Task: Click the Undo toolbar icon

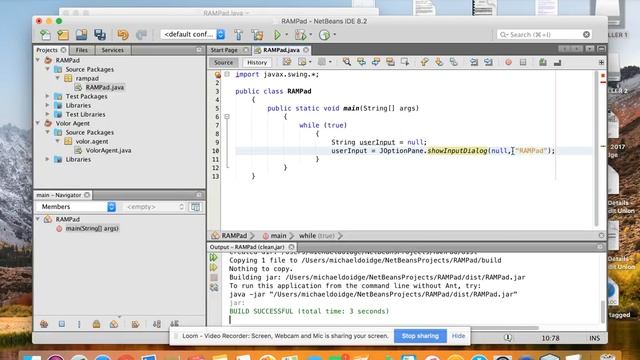Action: coord(123,35)
